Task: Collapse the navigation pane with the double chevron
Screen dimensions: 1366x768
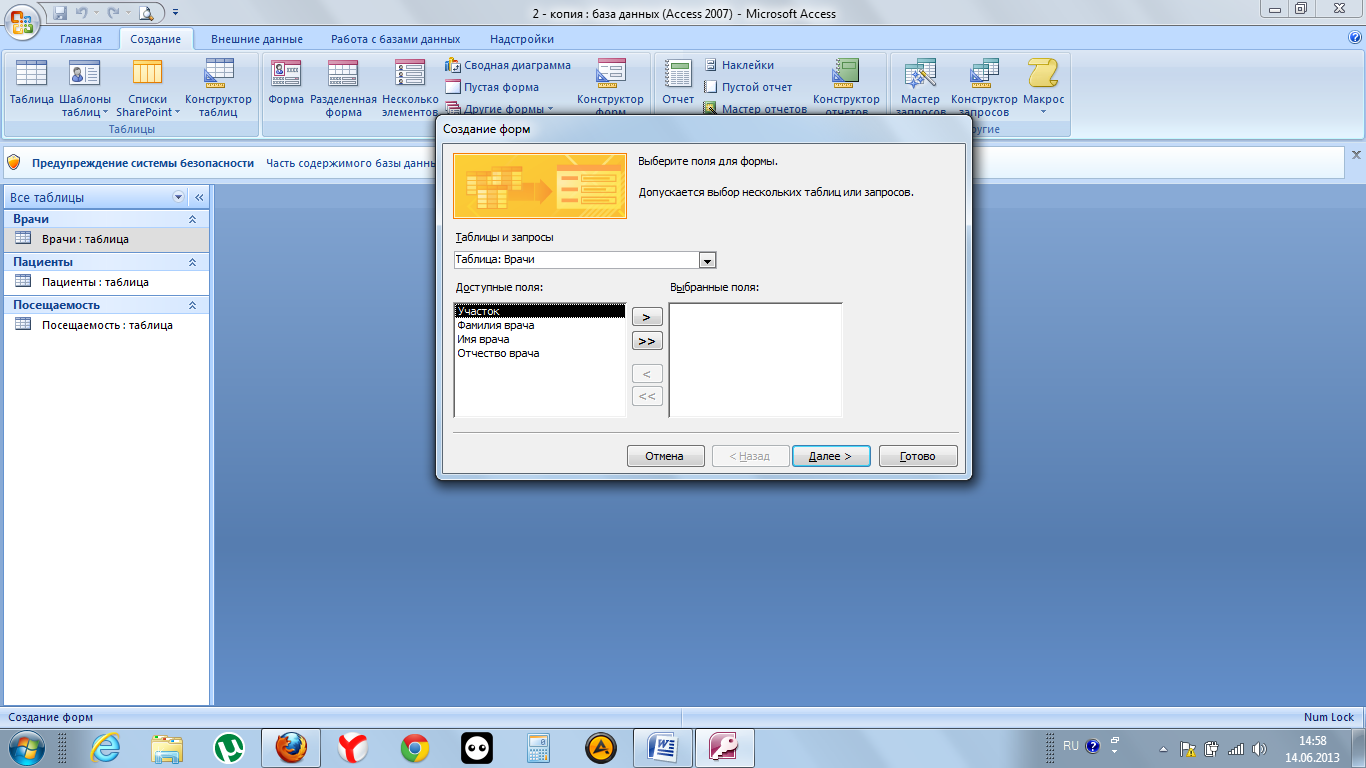Action: click(198, 197)
